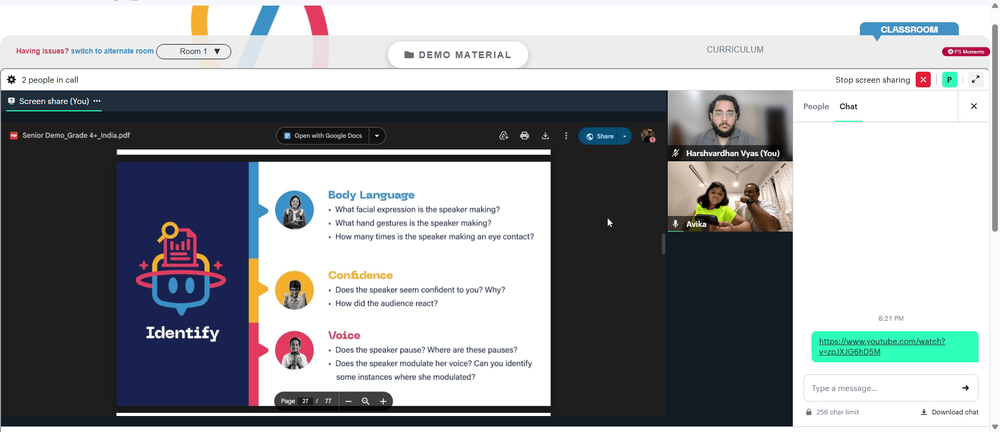
Task: Open Room 1 dropdown selector
Action: click(x=193, y=52)
